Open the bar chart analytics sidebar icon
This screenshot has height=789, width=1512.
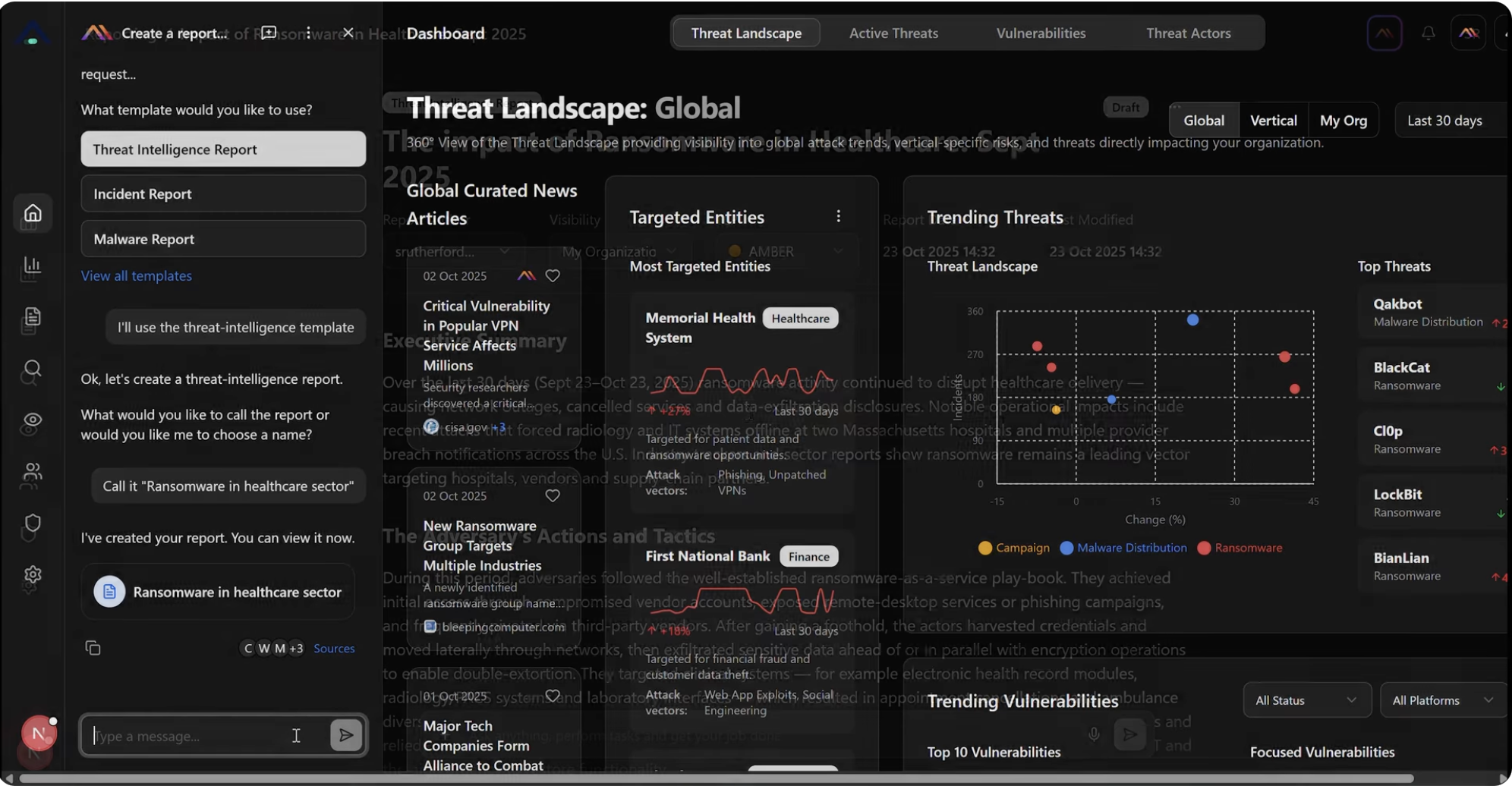(33, 266)
